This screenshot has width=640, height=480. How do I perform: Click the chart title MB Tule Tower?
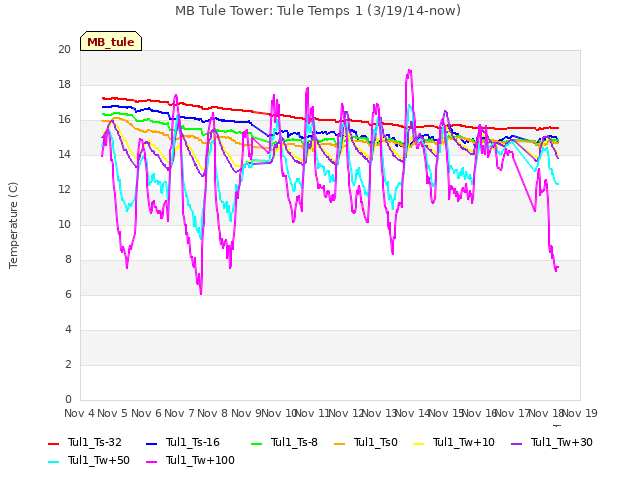[x=318, y=11]
